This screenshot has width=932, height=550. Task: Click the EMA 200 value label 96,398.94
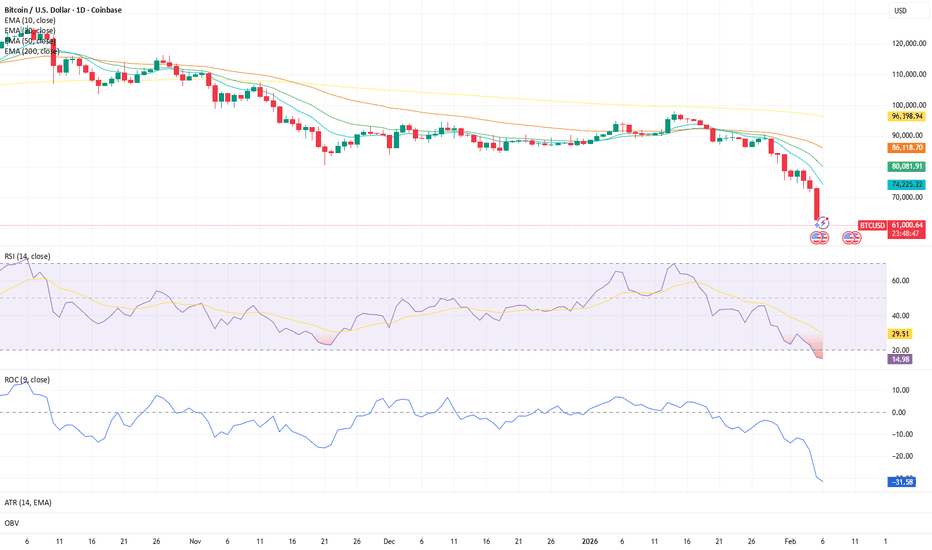(907, 117)
